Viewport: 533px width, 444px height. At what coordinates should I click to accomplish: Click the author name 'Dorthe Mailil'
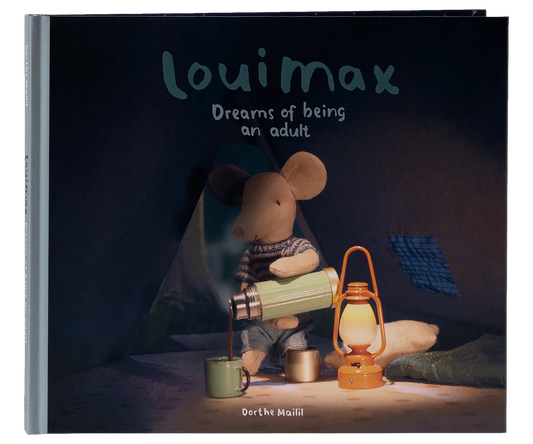272,412
